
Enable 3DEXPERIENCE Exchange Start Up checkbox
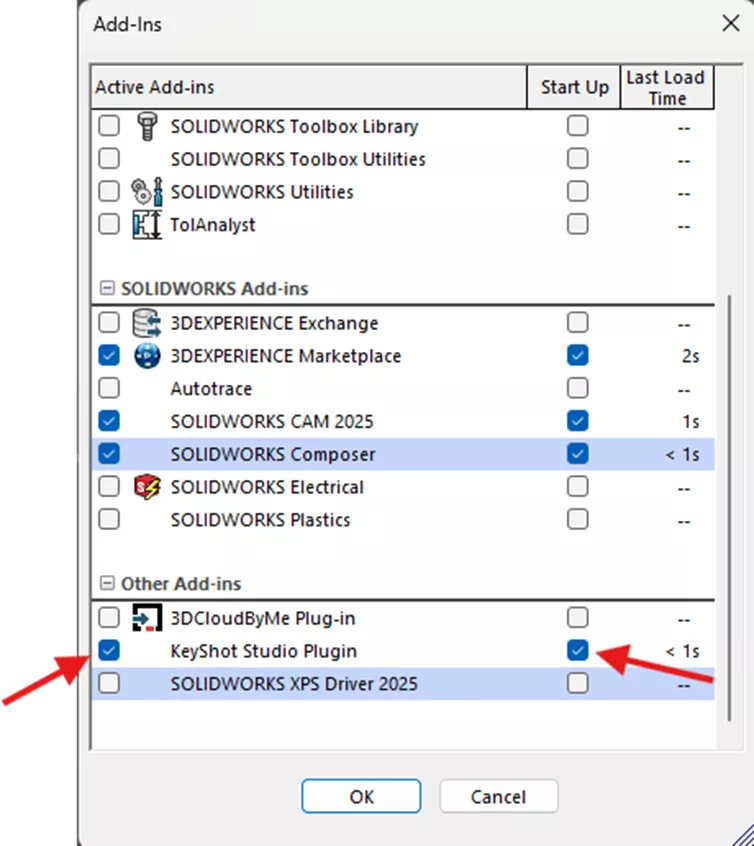click(578, 323)
